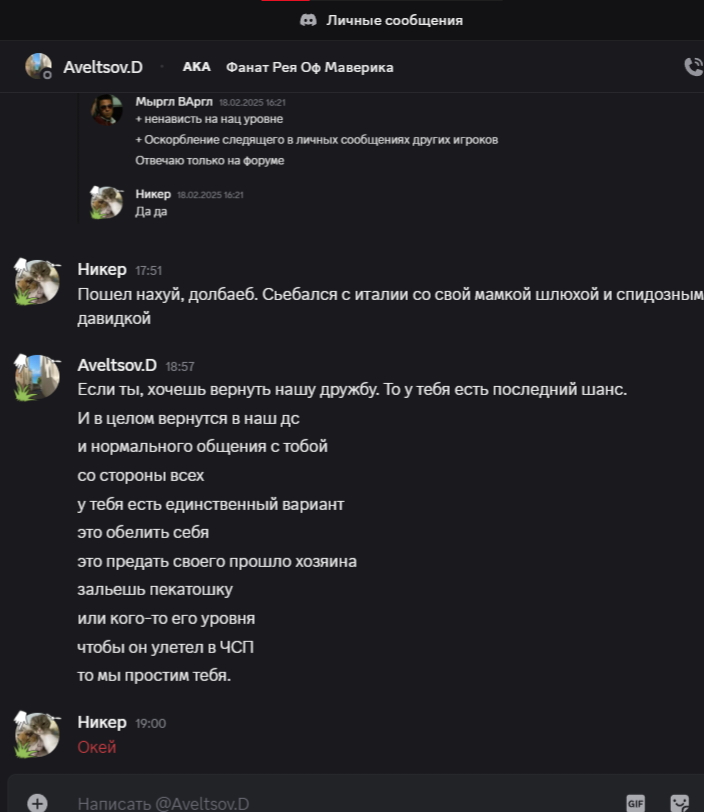Image resolution: width=704 pixels, height=812 pixels.
Task: Open Aveltsov.D's avatar at the 18:57 message
Action: (37, 378)
